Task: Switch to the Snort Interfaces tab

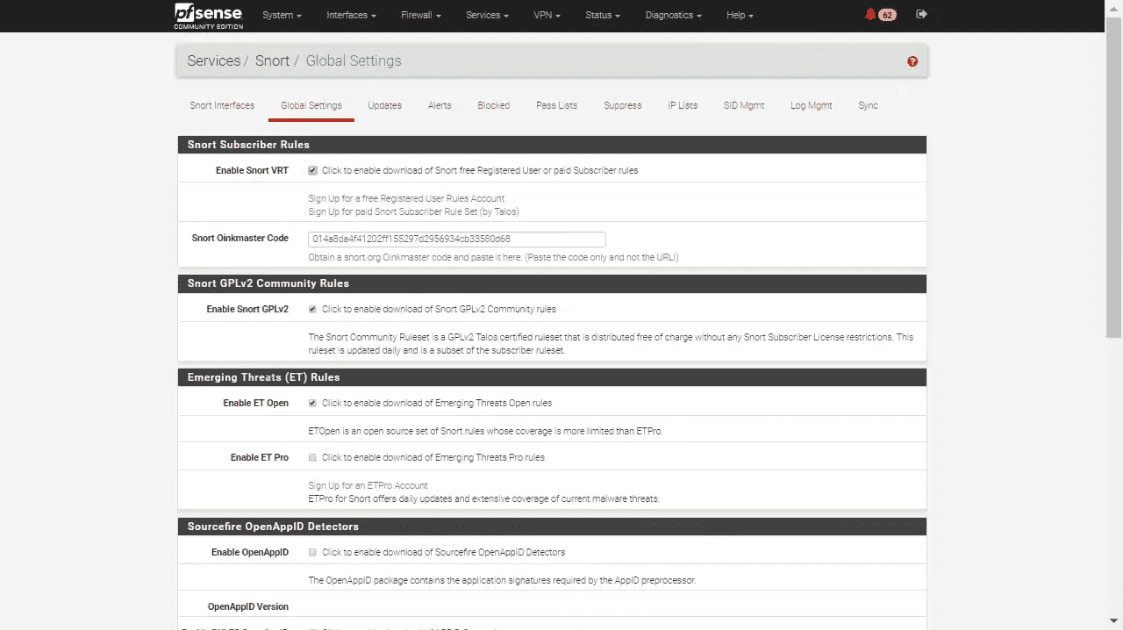Action: 222,105
